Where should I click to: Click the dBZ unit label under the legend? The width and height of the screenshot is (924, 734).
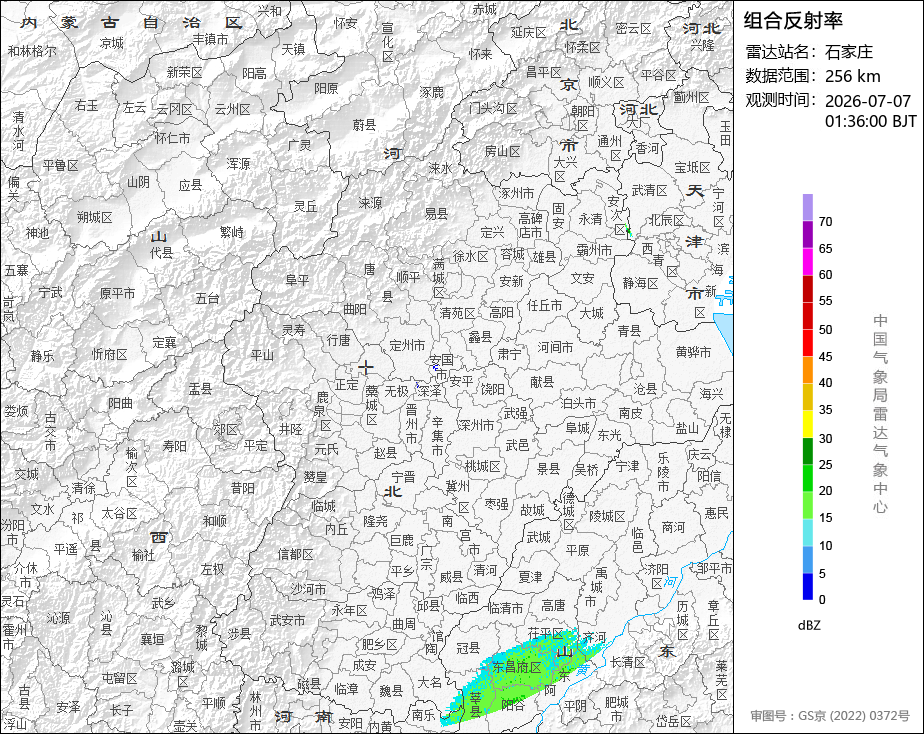coord(809,625)
